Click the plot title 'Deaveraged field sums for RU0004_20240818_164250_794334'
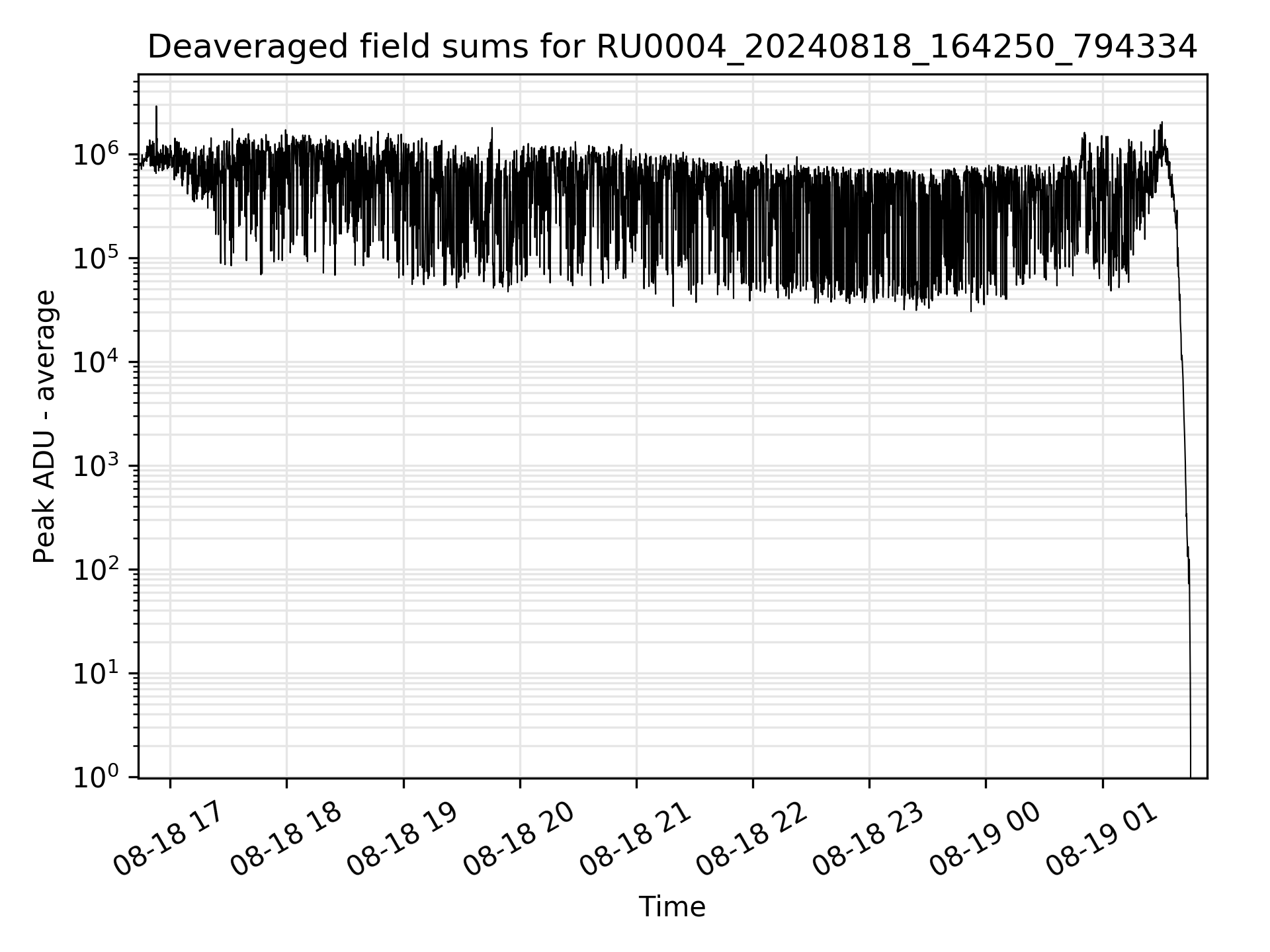Screen dimensions: 1270x952 pyautogui.click(x=672, y=47)
